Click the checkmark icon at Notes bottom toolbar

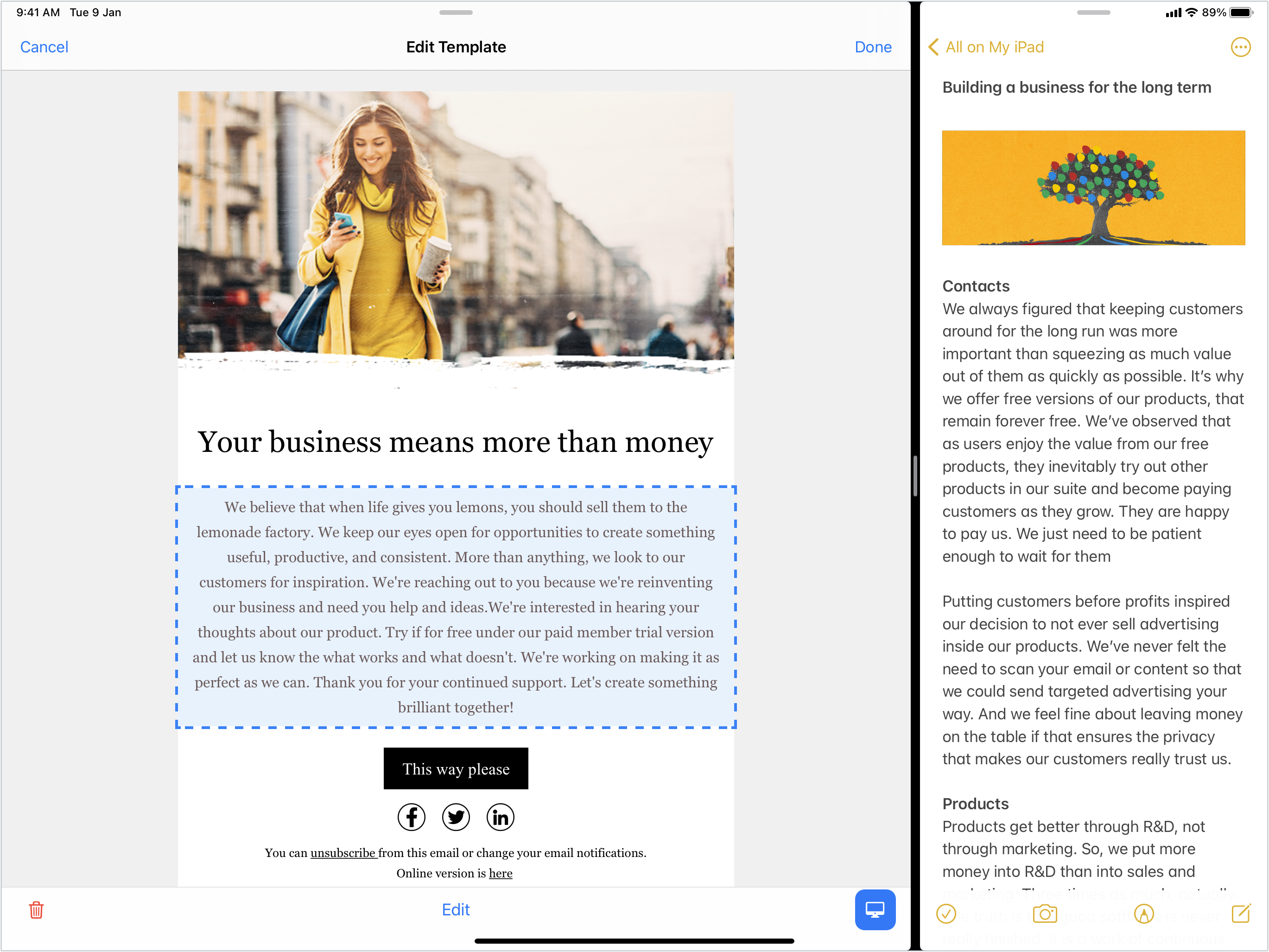[946, 912]
